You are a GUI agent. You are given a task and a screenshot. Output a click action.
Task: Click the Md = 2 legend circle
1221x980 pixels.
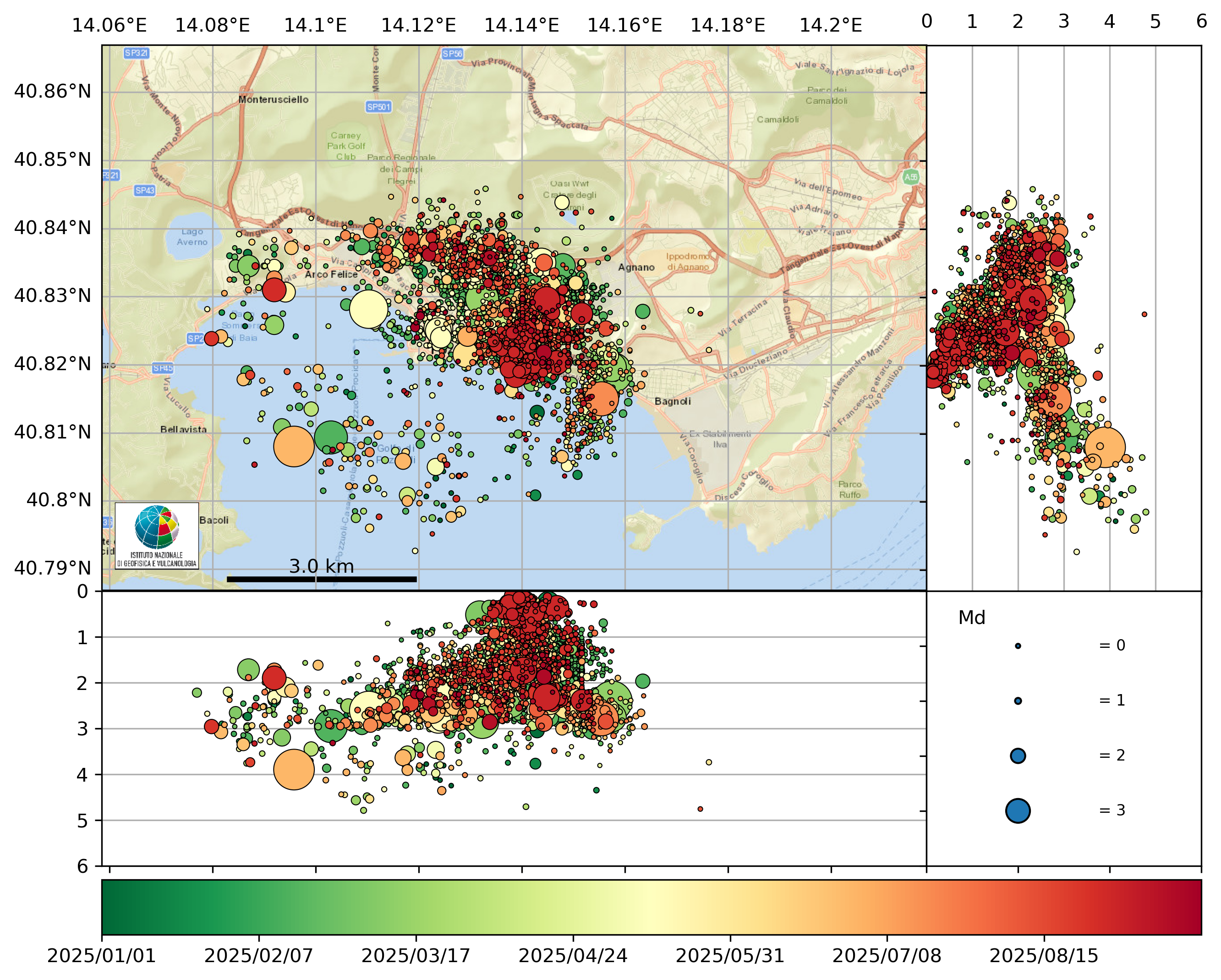1018,756
